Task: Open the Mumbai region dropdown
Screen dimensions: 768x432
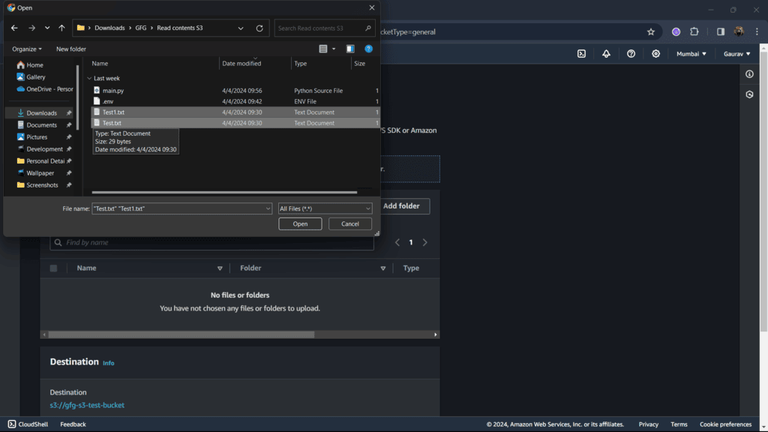Action: pyautogui.click(x=691, y=54)
